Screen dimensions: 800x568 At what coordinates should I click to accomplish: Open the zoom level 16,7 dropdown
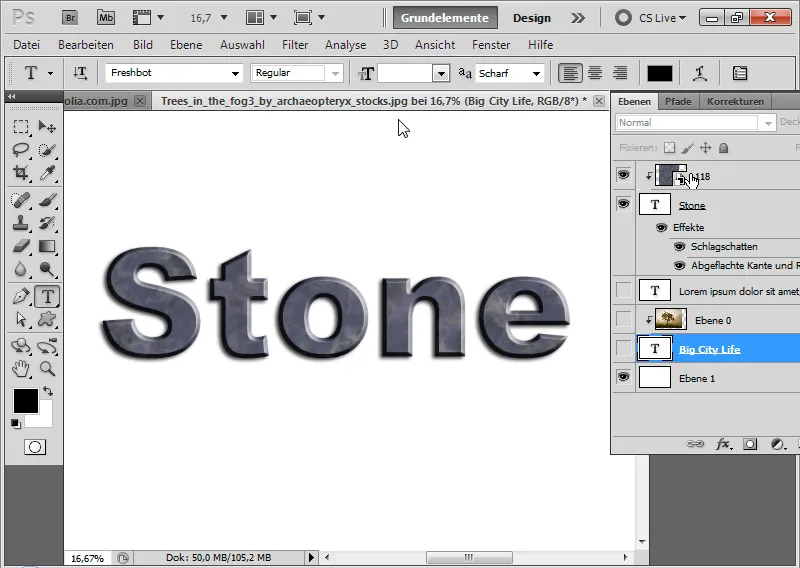point(223,18)
